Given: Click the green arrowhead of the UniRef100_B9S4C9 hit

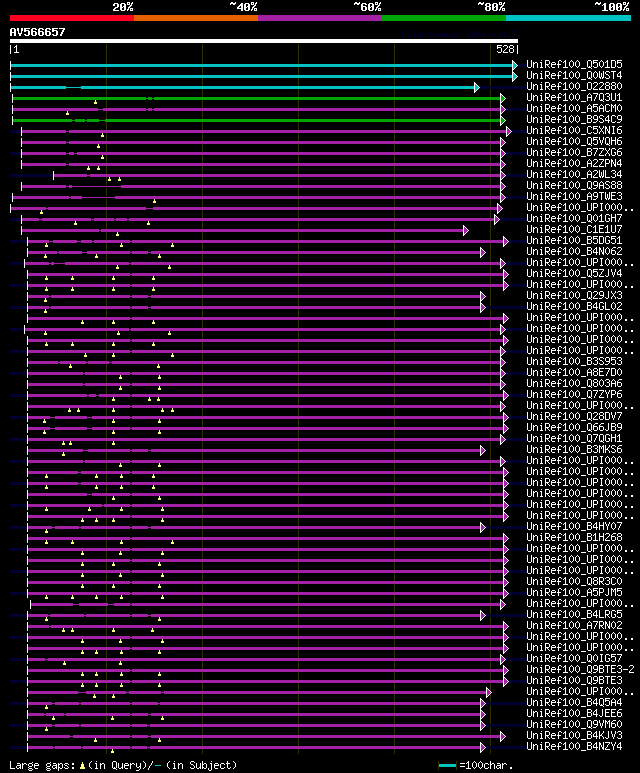Looking at the screenshot, I should click(x=503, y=120).
